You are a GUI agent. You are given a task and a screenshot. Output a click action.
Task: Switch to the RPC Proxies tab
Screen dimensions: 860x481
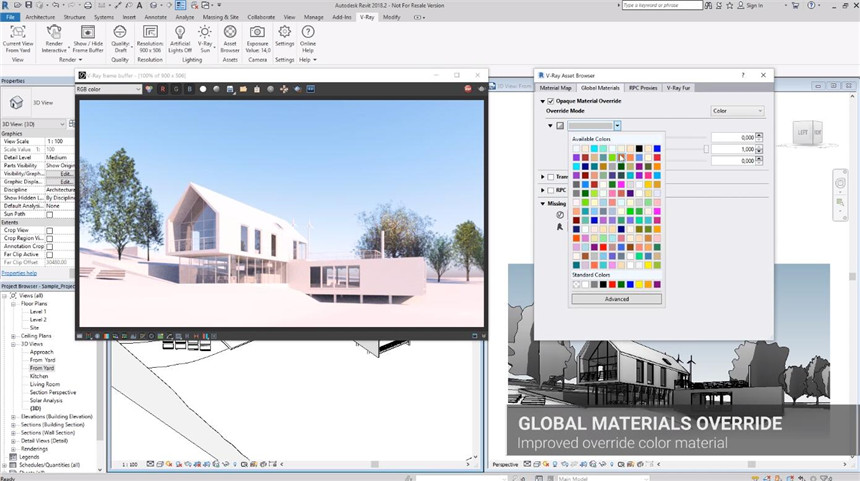(x=643, y=88)
